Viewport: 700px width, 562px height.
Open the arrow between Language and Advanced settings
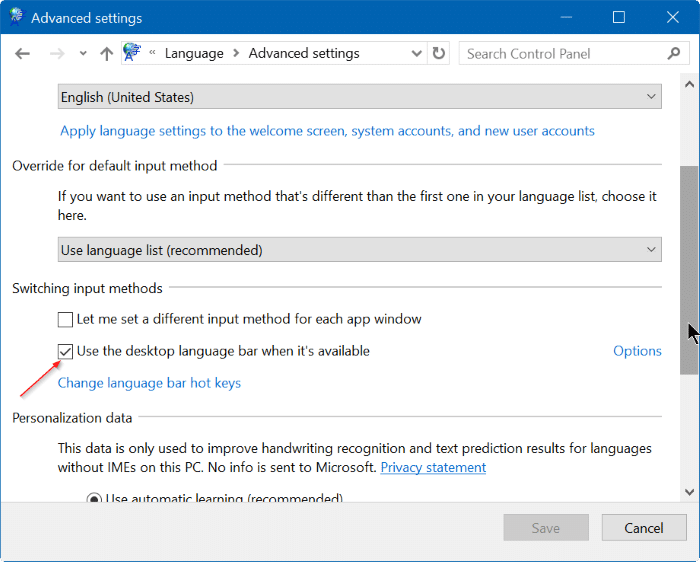click(x=236, y=53)
